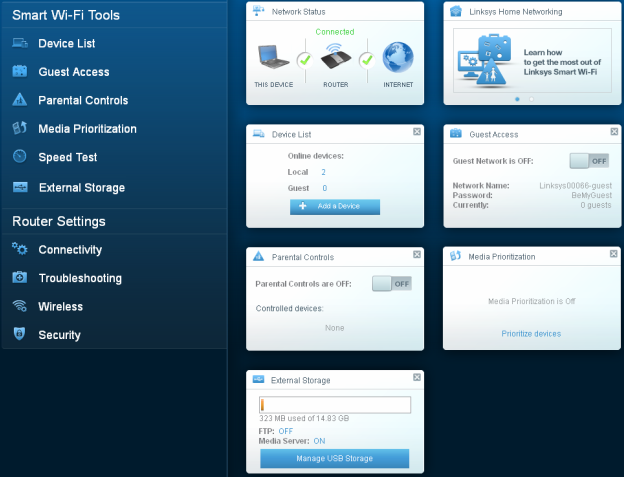The image size is (625, 477).
Task: Select Speed Test in the sidebar
Action: tap(68, 157)
